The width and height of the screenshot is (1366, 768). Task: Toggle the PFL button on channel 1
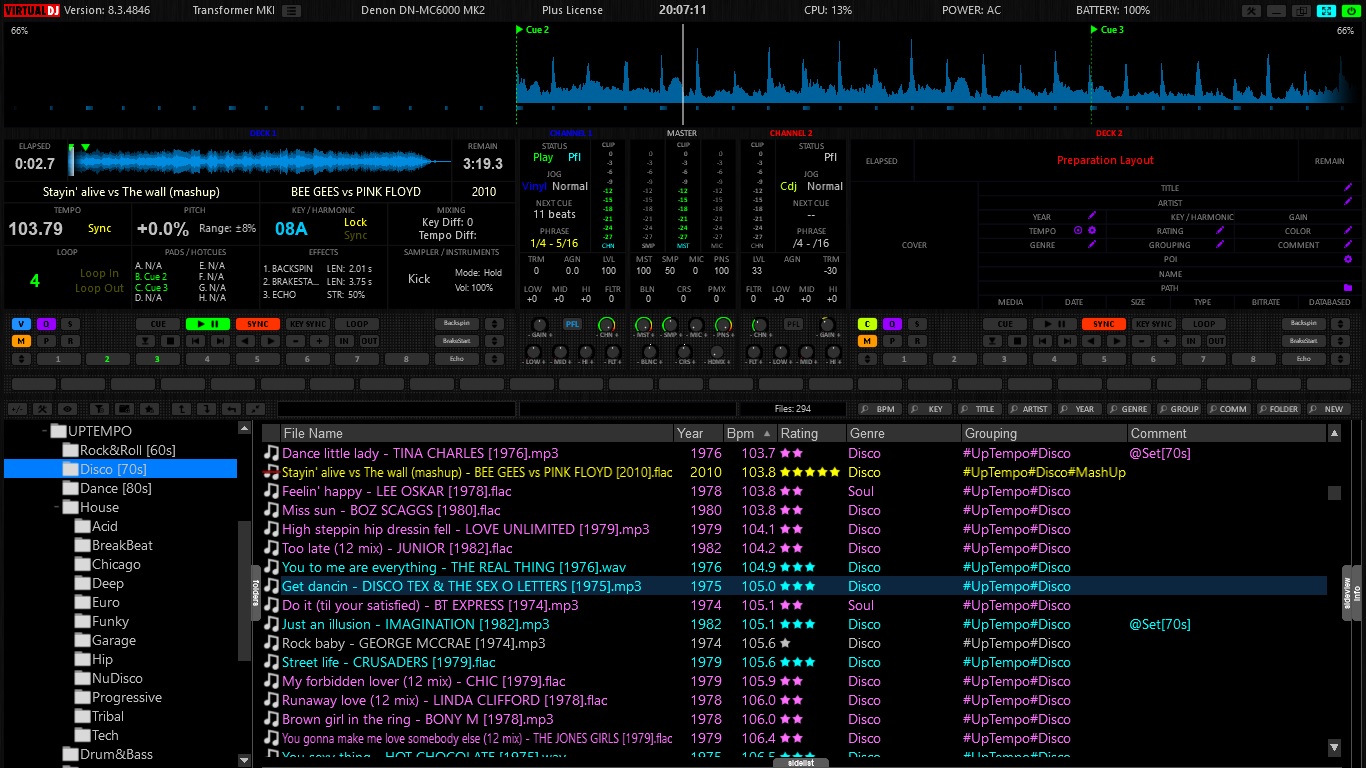click(x=572, y=324)
